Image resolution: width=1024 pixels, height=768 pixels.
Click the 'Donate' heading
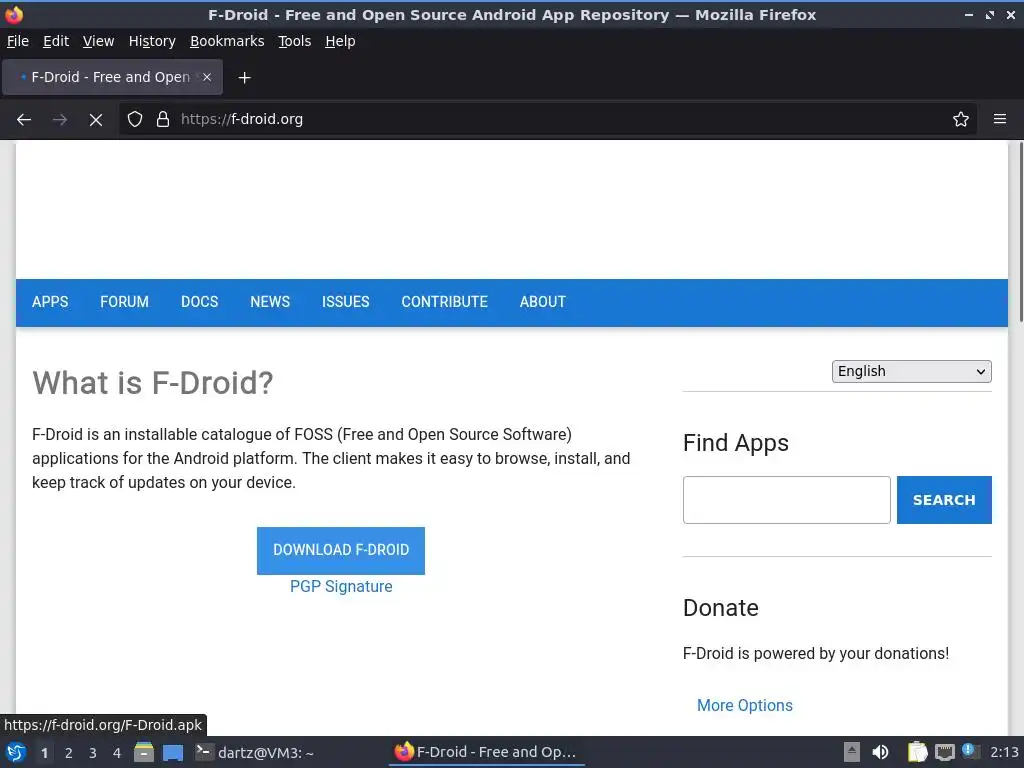click(720, 608)
